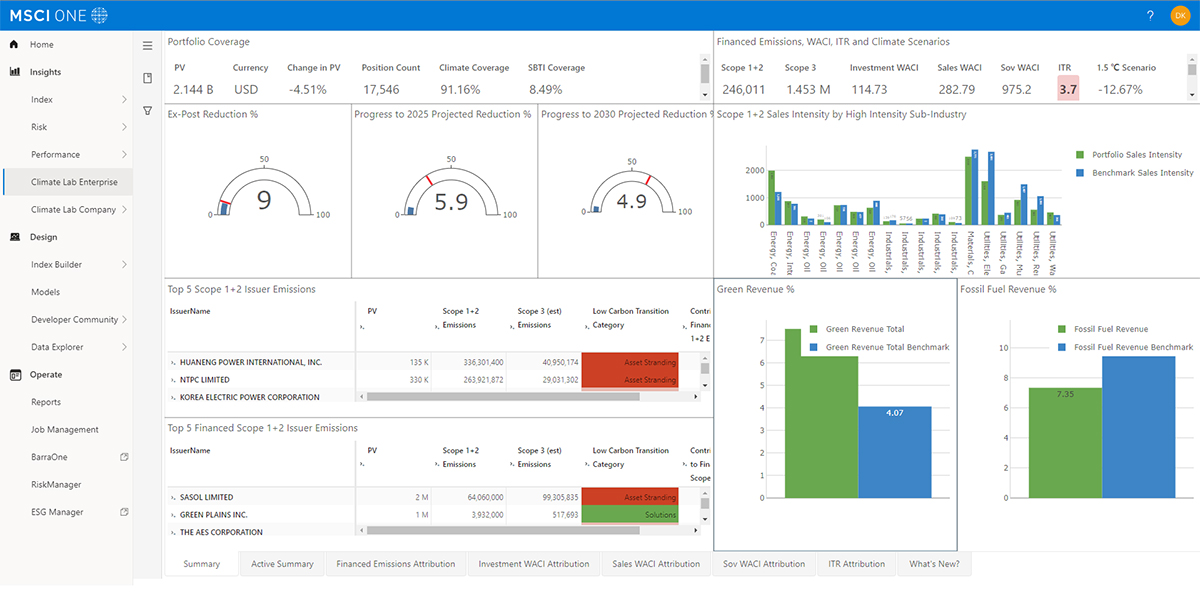Screen dimensions: 1200x600
Task: Open the Investment WACI Attribution tab
Action: 534,564
